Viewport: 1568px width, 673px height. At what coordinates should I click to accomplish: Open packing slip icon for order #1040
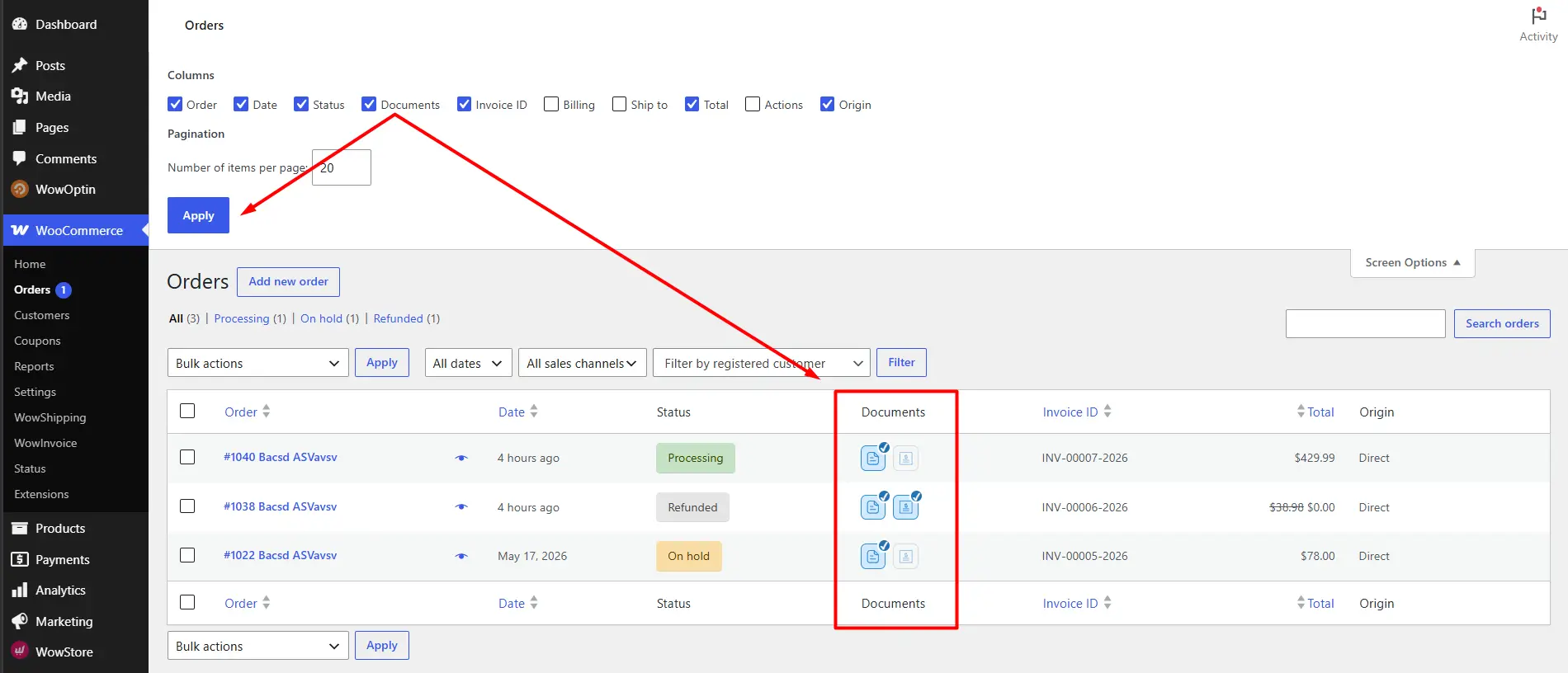tap(906, 458)
